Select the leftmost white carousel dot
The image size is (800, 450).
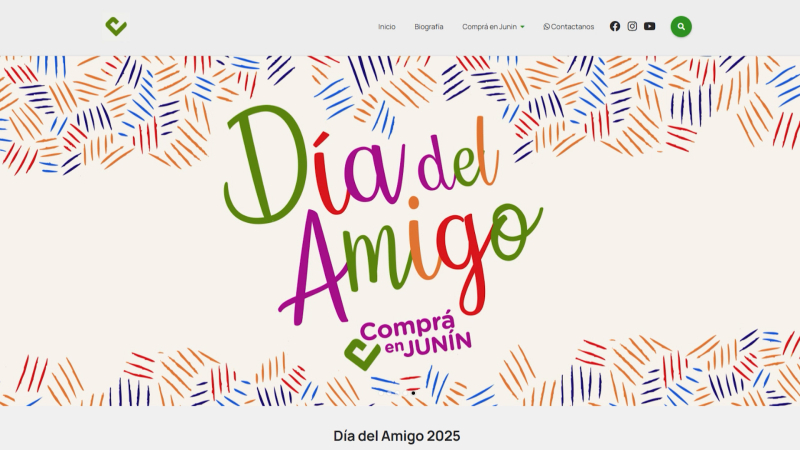pyautogui.click(x=381, y=393)
